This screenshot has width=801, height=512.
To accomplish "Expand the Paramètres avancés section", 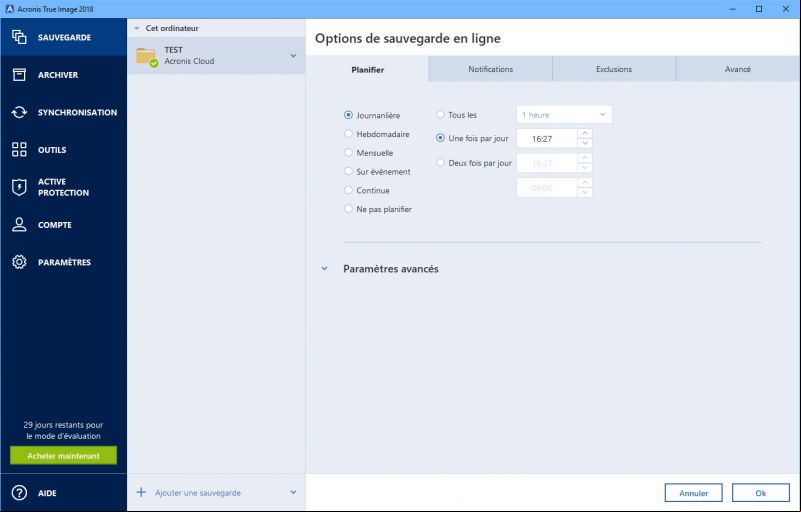I will pyautogui.click(x=324, y=268).
